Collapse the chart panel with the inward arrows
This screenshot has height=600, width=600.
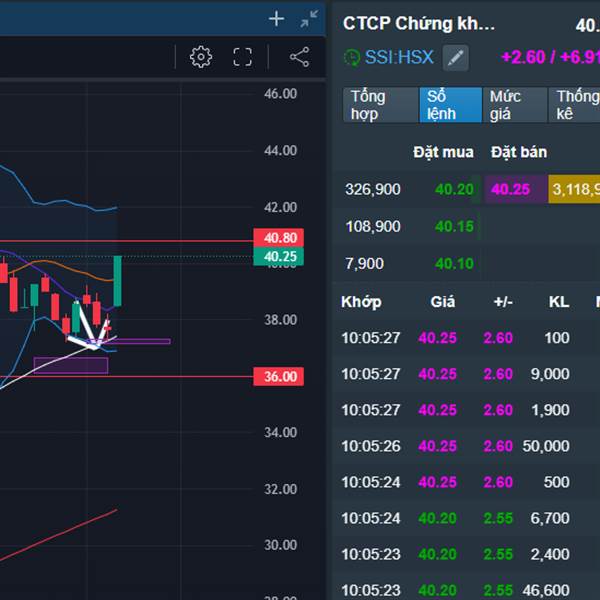coord(309,19)
